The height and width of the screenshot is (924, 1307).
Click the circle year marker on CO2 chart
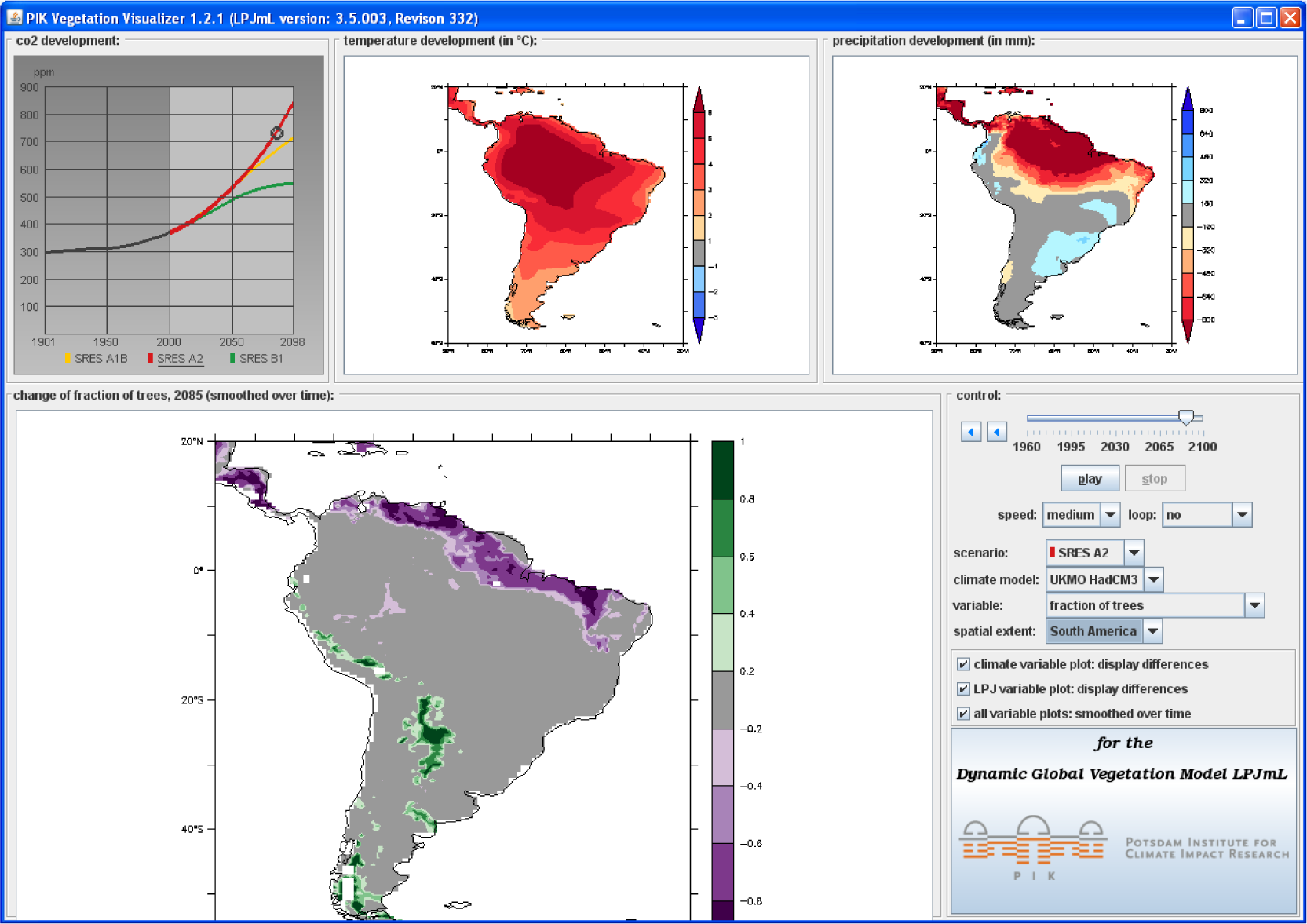click(277, 133)
